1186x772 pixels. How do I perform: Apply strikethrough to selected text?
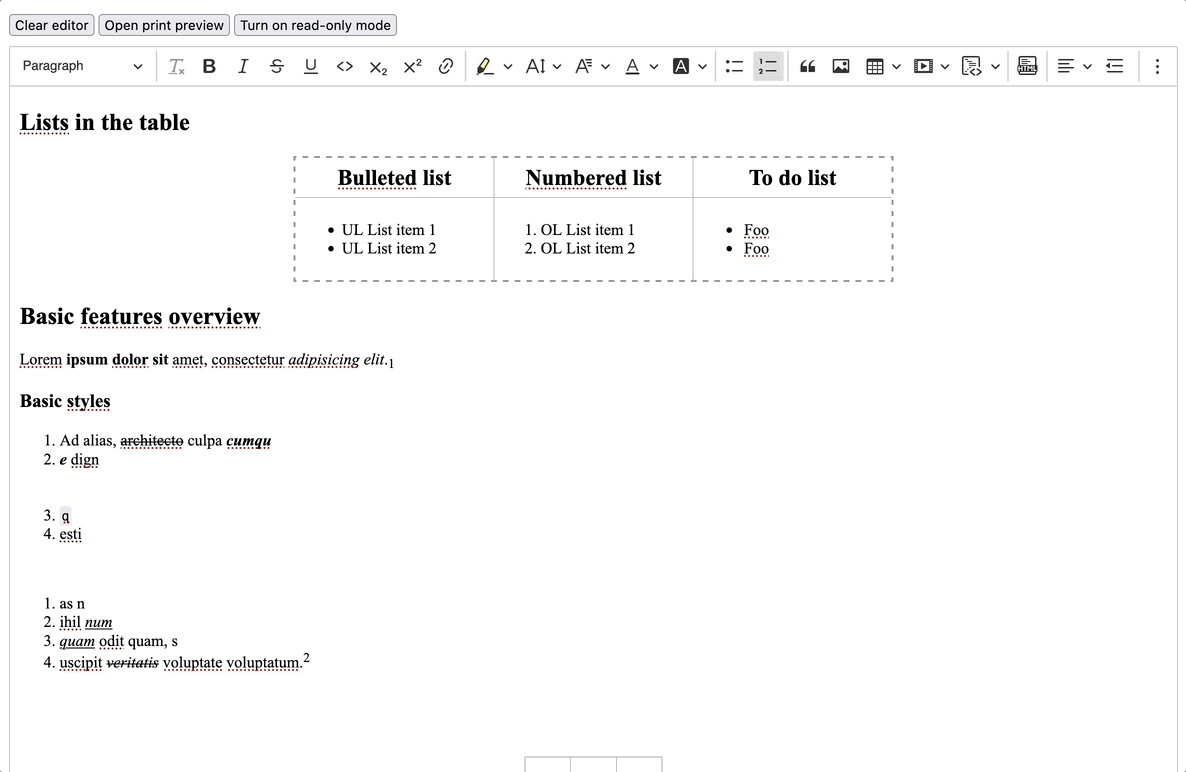(275, 66)
